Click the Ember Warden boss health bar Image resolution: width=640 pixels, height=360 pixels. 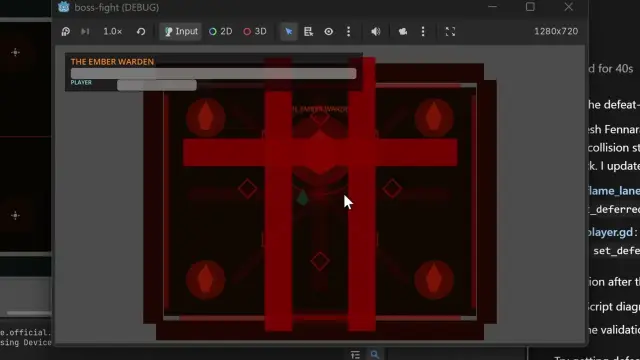pyautogui.click(x=213, y=73)
